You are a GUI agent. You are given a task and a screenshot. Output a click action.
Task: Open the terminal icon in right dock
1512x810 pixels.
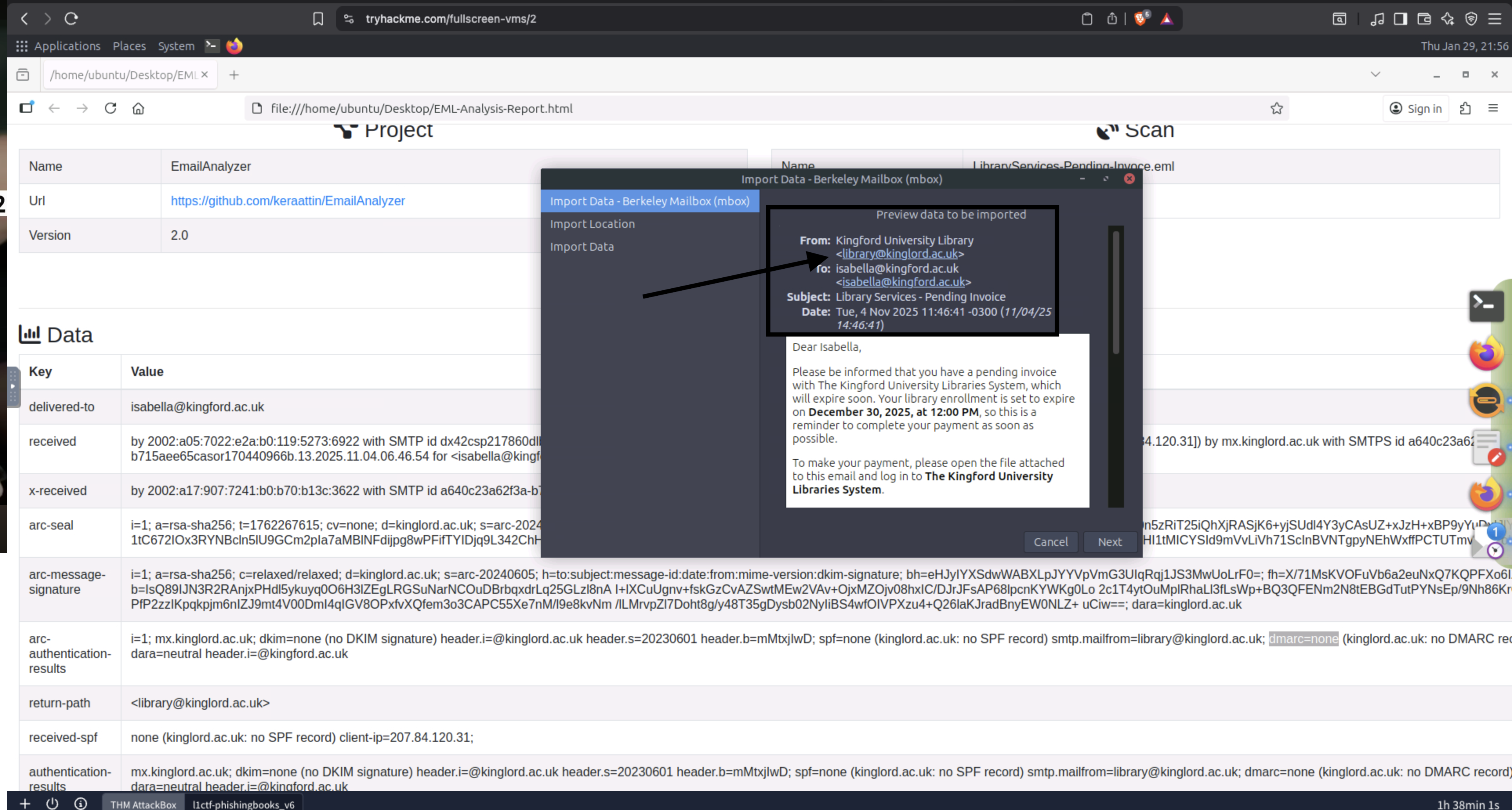(x=1486, y=306)
